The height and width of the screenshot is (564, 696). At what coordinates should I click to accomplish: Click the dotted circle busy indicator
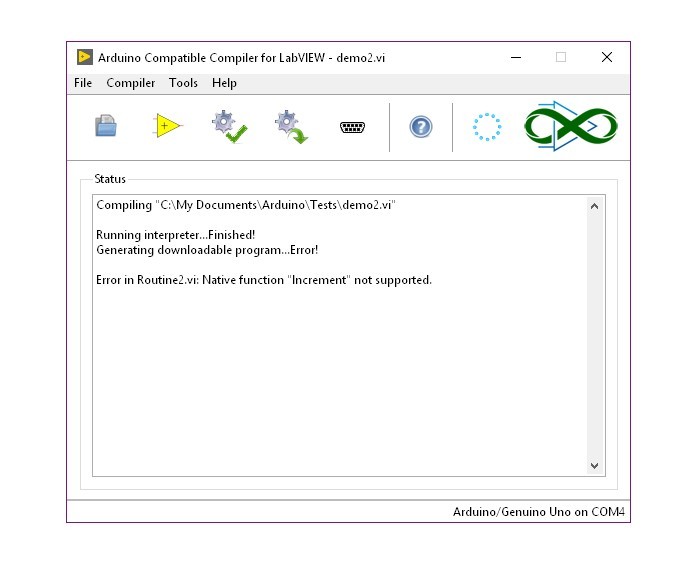click(487, 127)
